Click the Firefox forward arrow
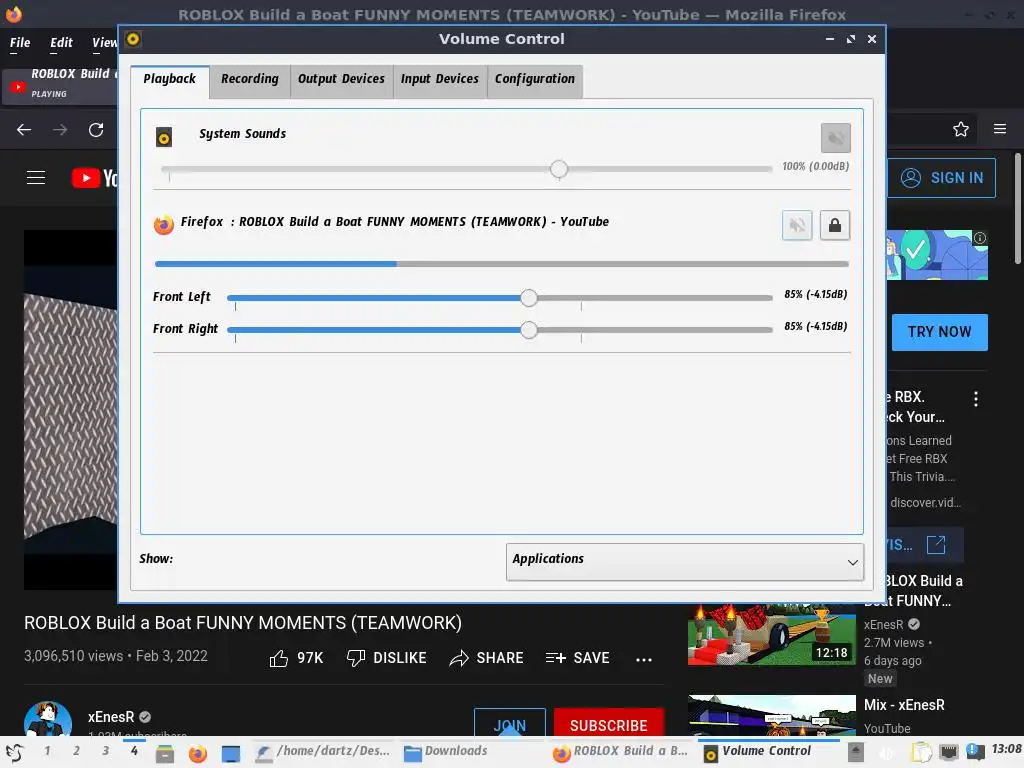 (60, 129)
